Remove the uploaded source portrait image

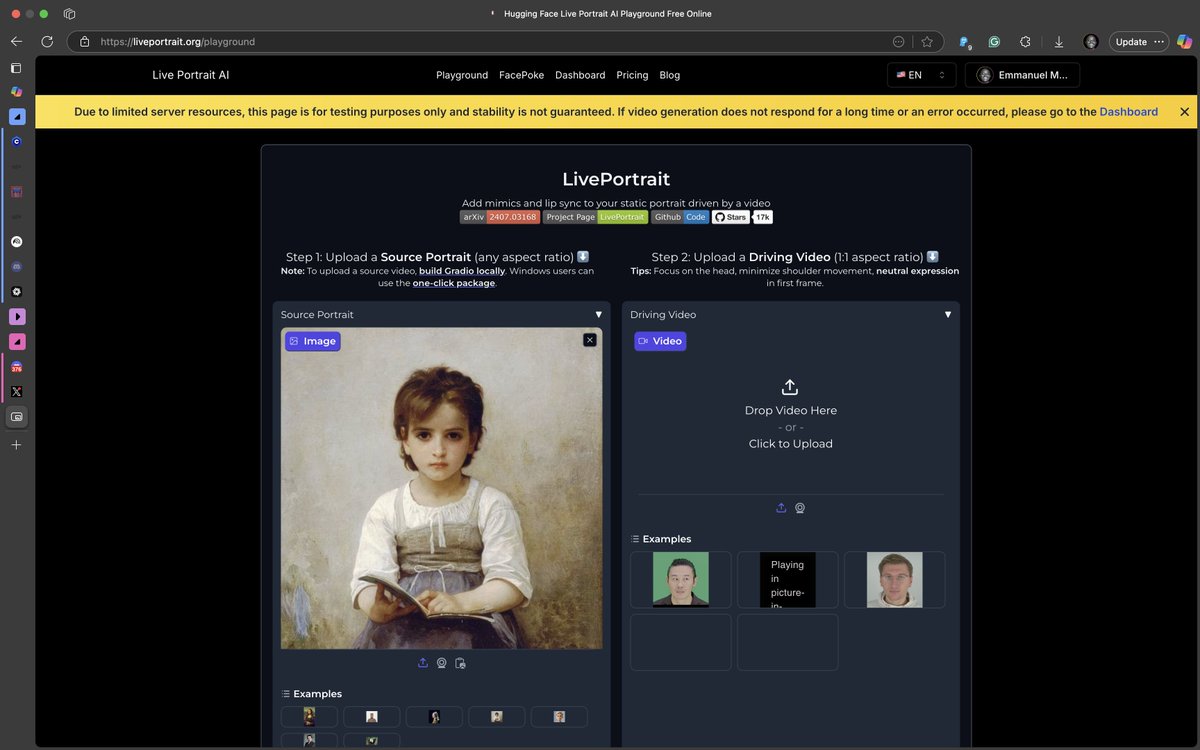[590, 340]
